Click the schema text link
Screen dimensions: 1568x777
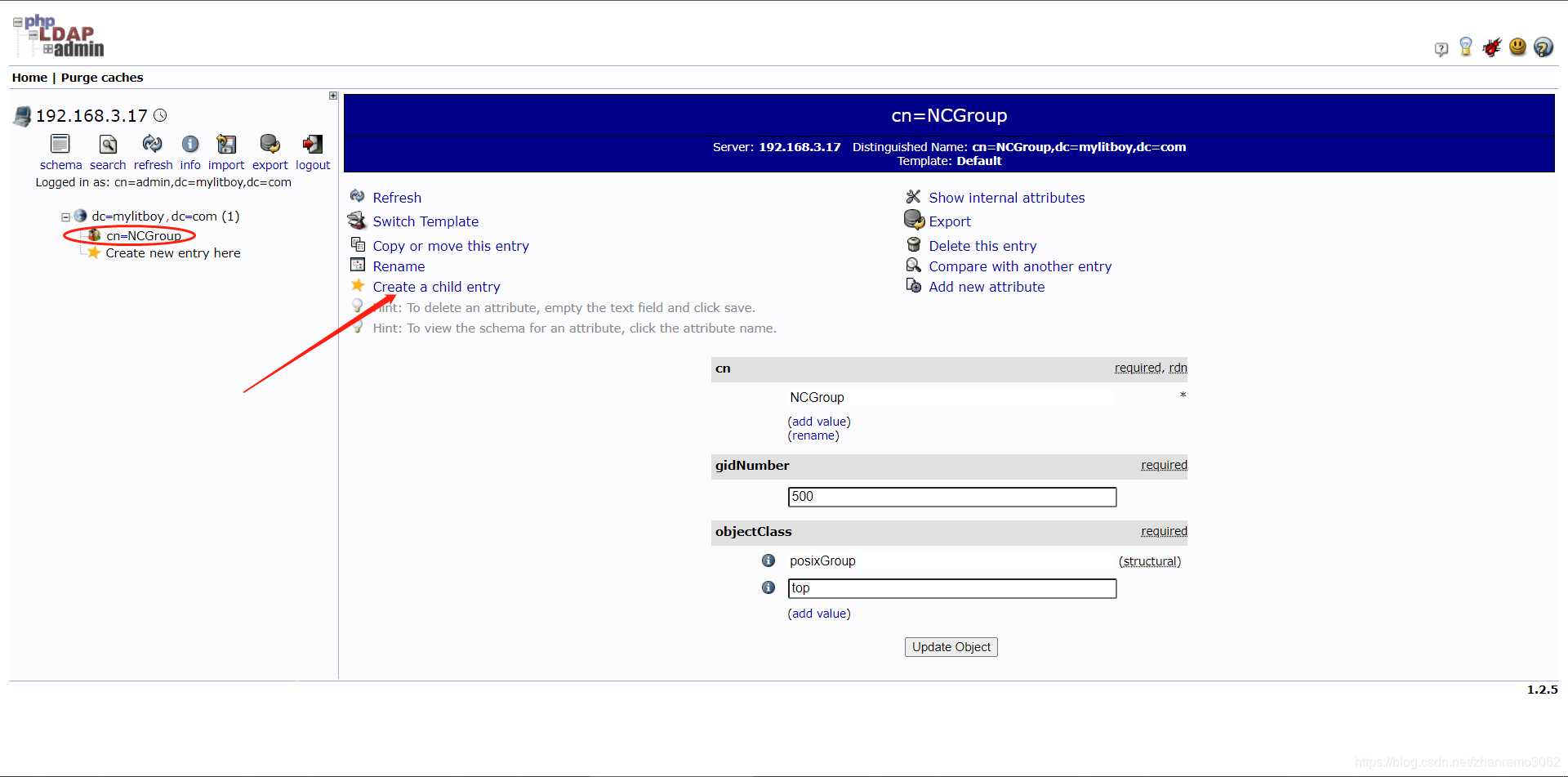60,165
